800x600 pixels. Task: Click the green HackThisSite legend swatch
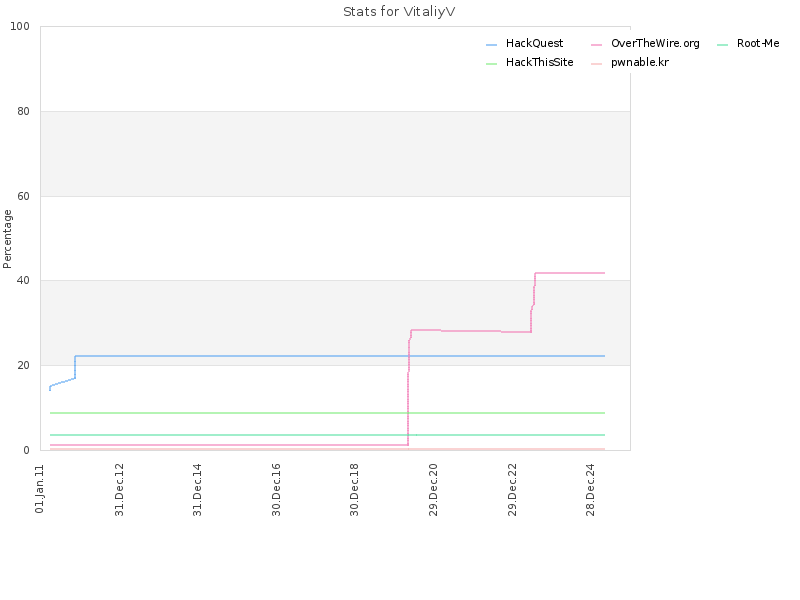tap(491, 64)
